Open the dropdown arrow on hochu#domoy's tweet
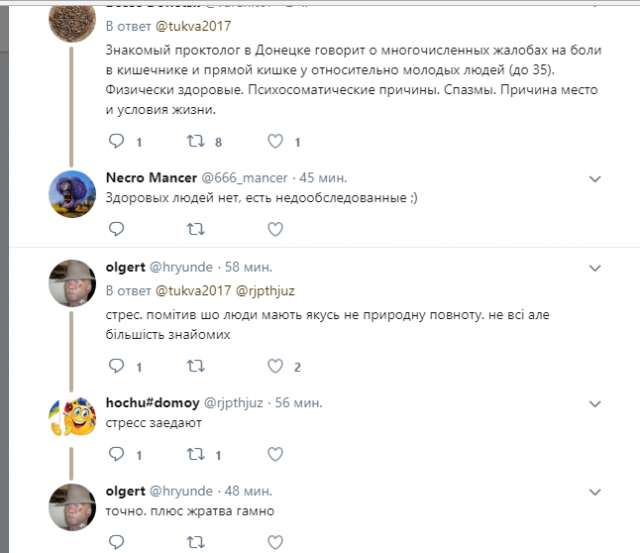 tap(595, 404)
